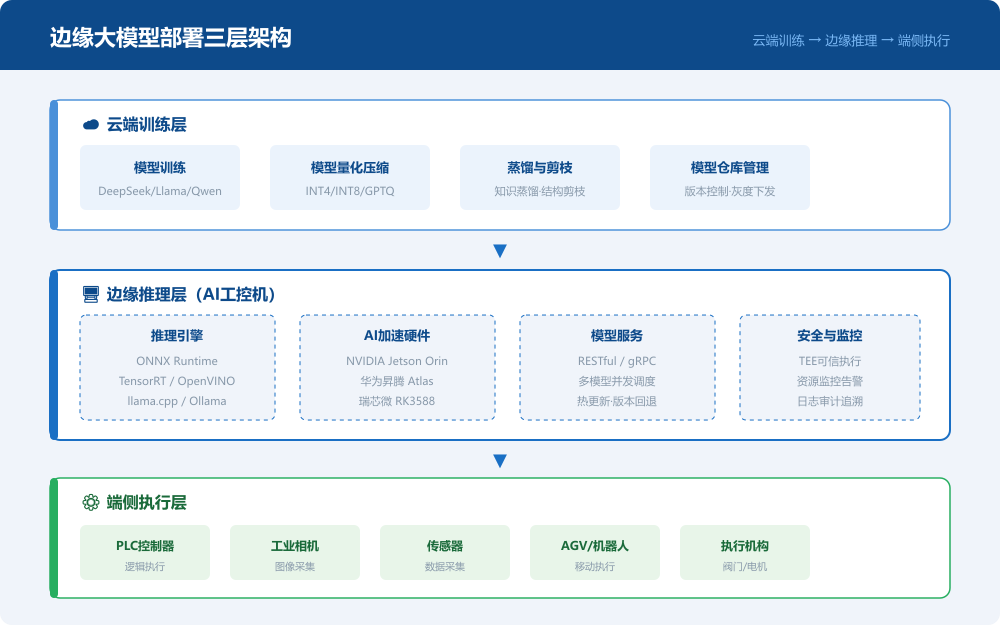Select 端侧执行 in the top breadcrumb
The height and width of the screenshot is (625, 1000).
[x=927, y=40]
